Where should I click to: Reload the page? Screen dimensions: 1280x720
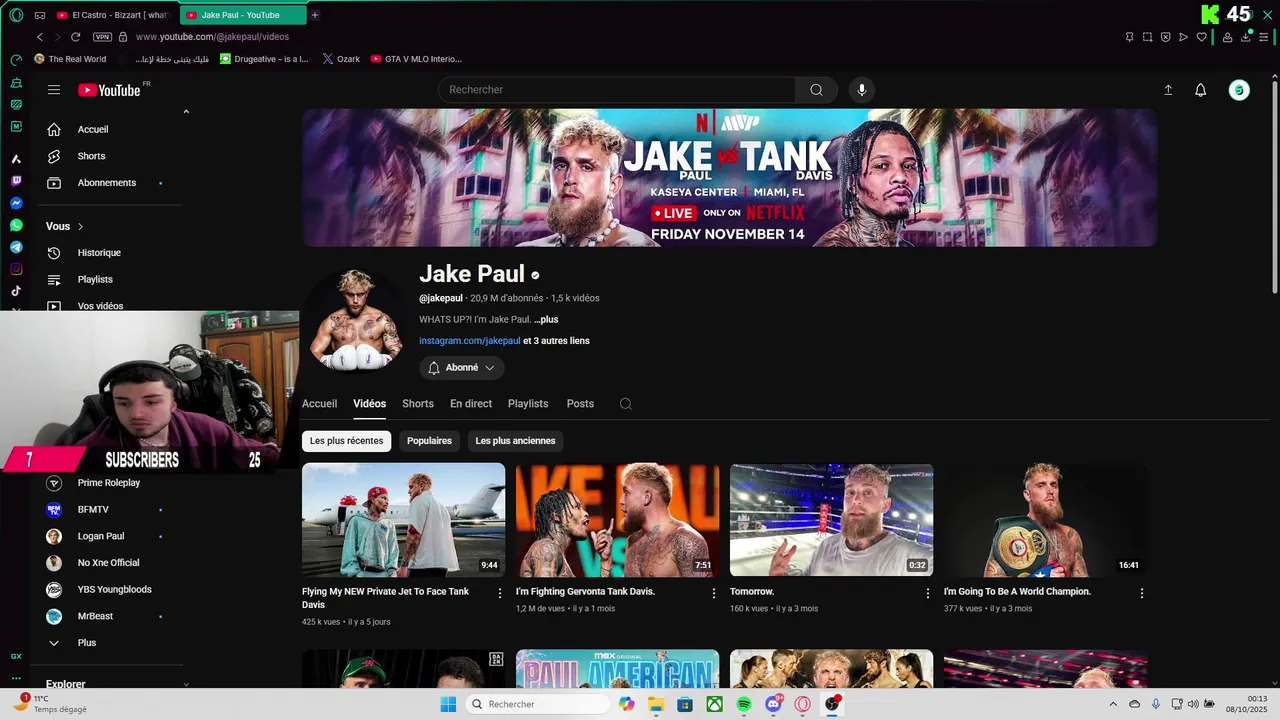pyautogui.click(x=75, y=37)
